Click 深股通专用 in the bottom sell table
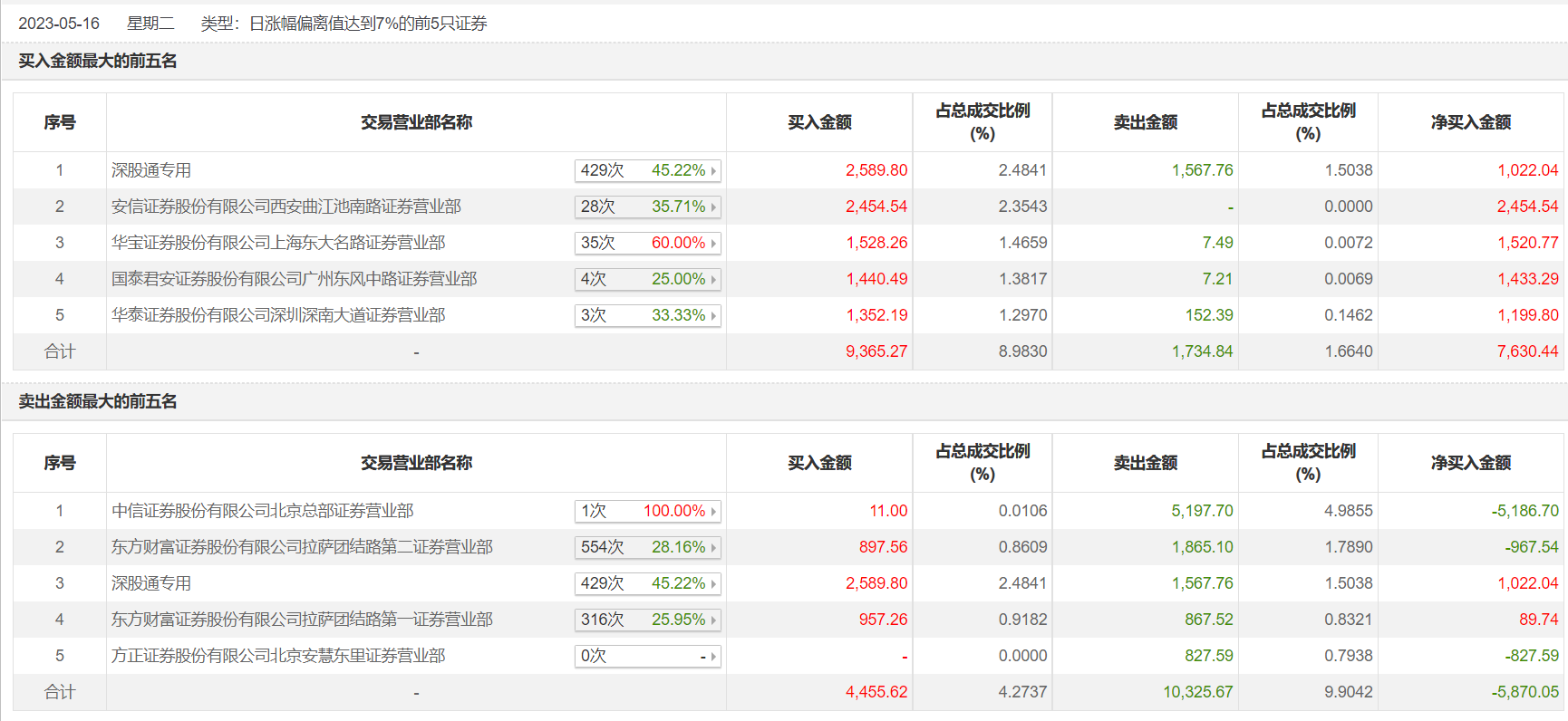 click(151, 583)
